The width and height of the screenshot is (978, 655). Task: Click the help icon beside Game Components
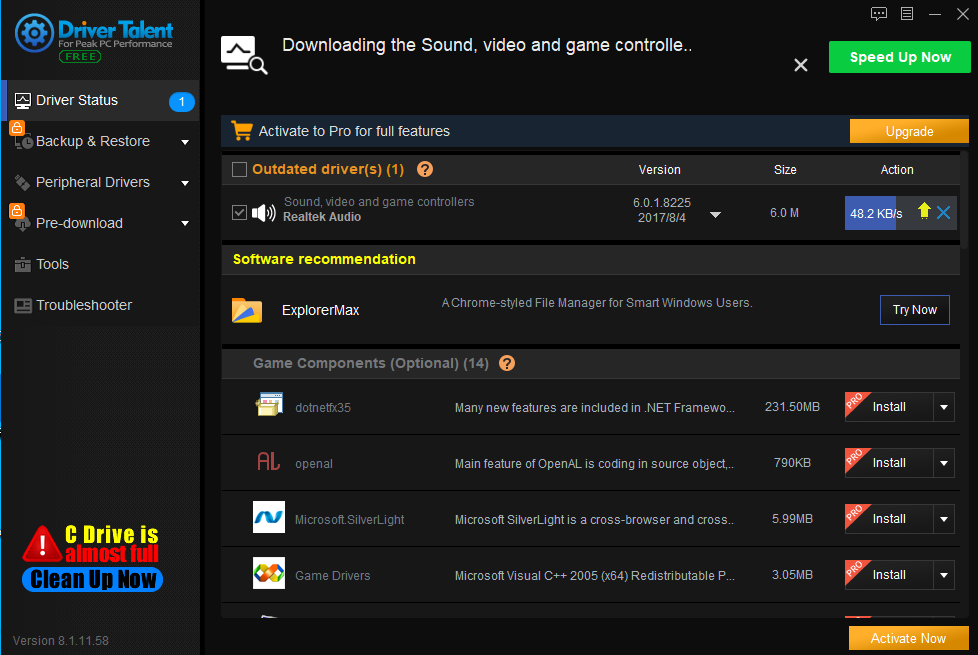point(507,363)
